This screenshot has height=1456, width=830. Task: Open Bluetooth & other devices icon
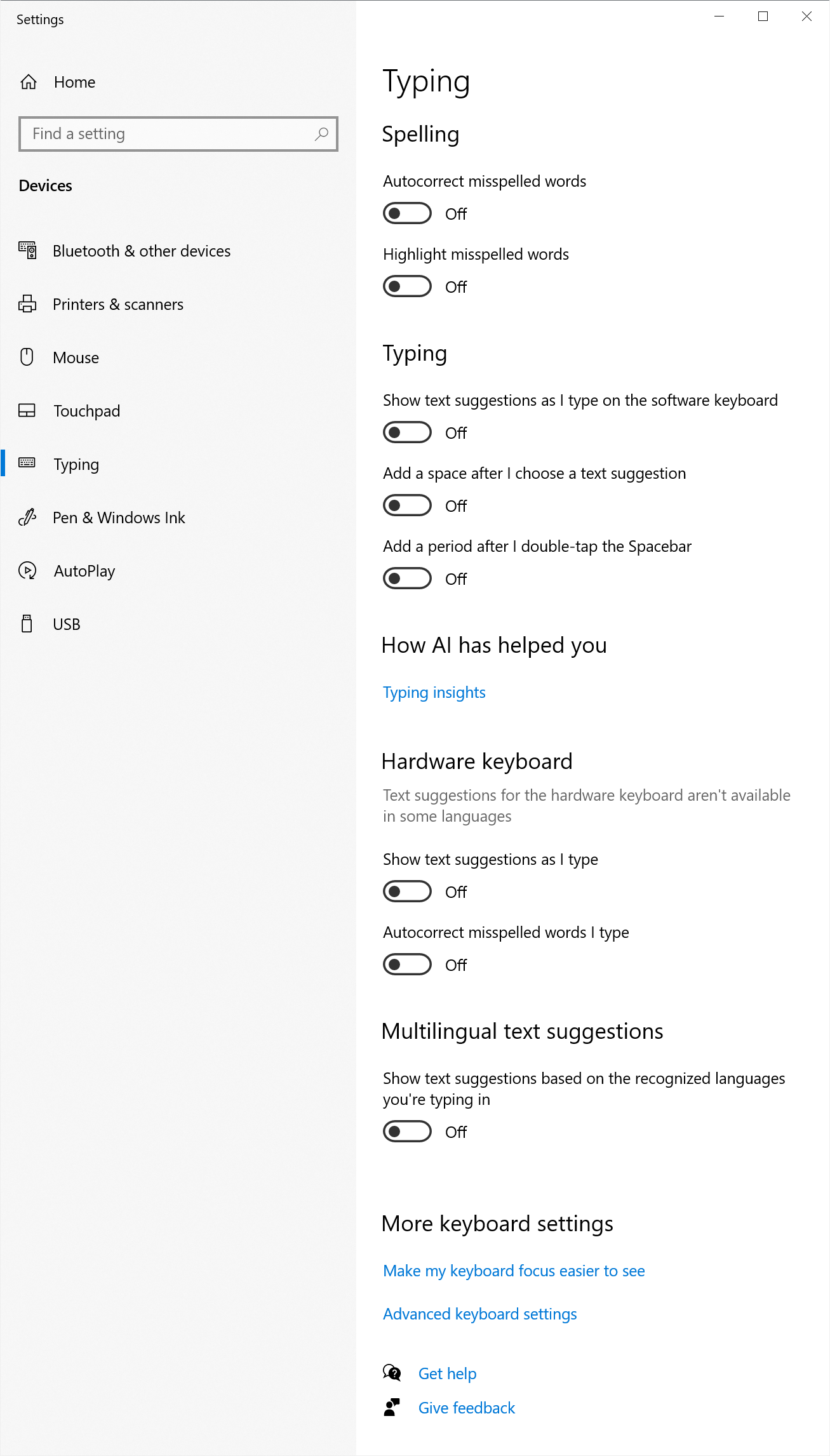click(x=27, y=250)
